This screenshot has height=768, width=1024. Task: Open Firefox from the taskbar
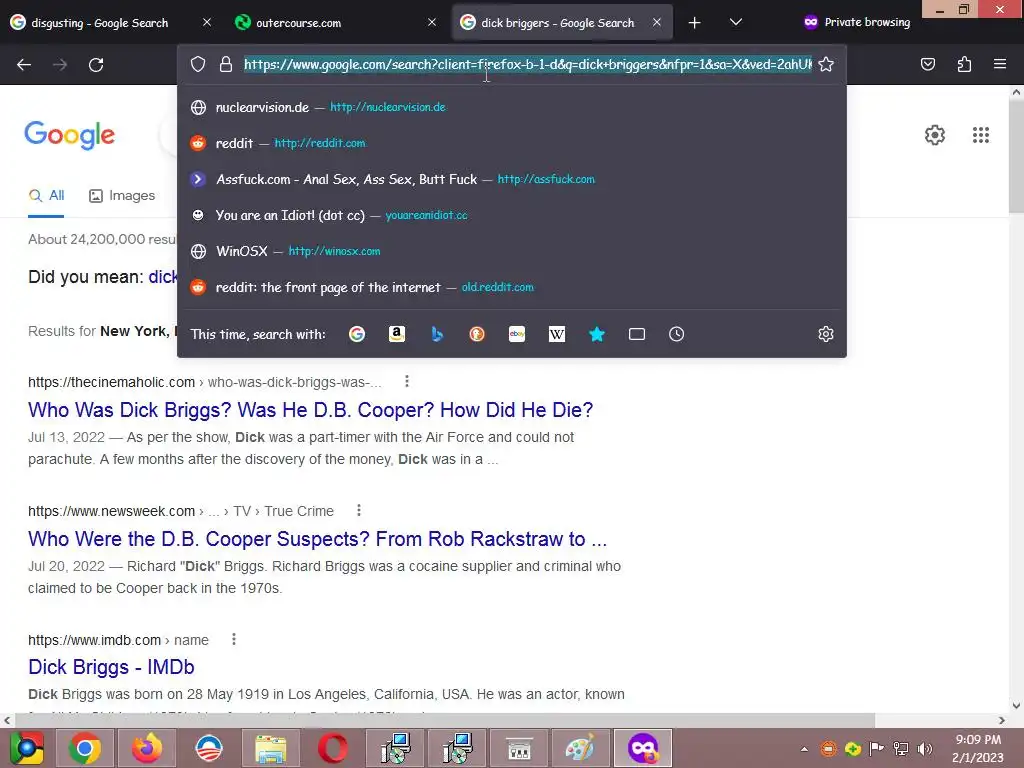click(147, 748)
